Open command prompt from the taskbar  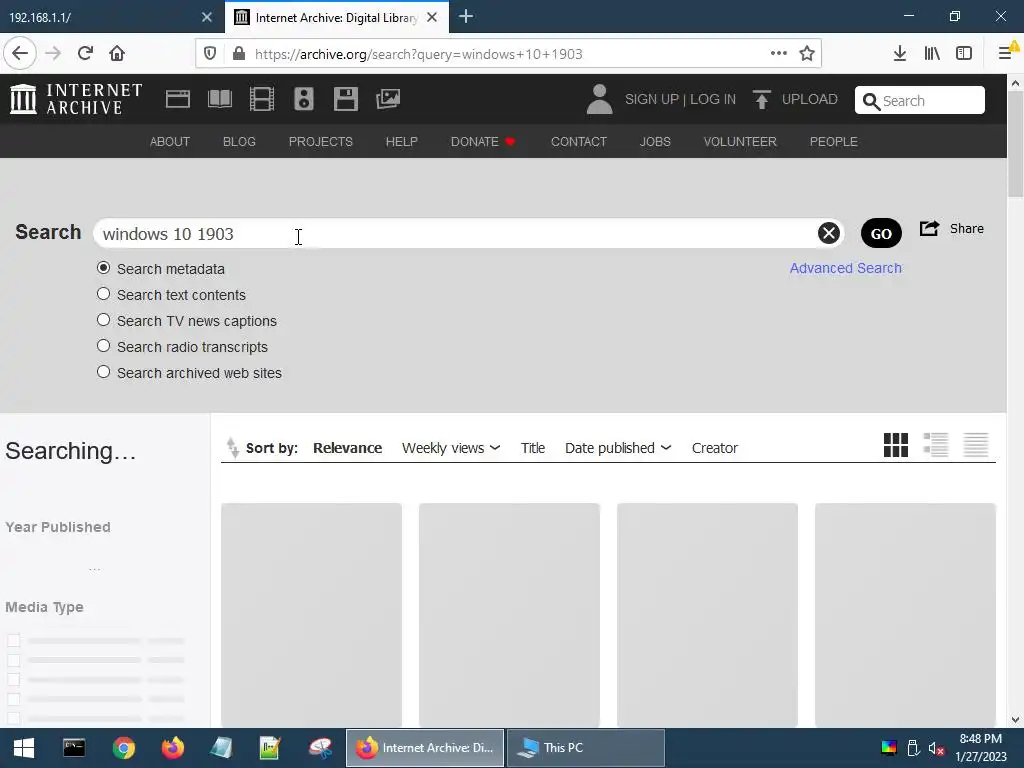[74, 748]
